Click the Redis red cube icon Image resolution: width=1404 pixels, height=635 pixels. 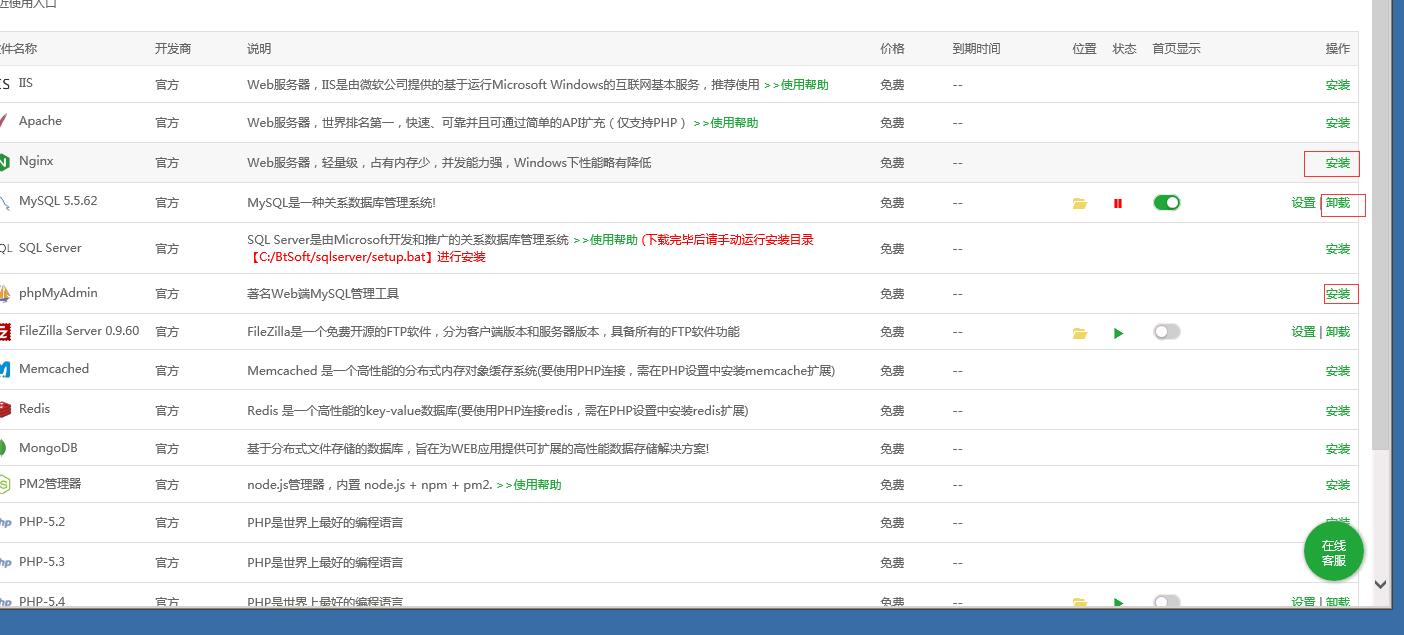[5, 410]
